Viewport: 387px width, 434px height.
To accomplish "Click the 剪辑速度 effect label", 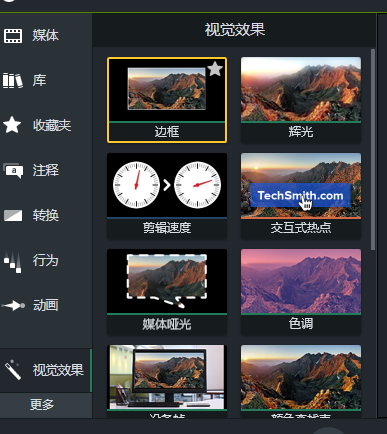I will point(167,228).
